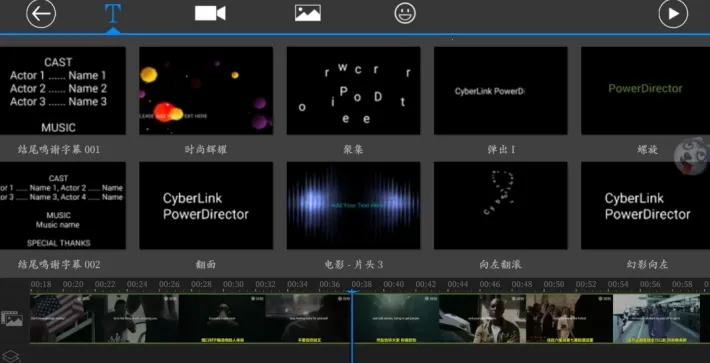
Task: Jump to 00:52 on the timeline ruler
Action: (586, 284)
